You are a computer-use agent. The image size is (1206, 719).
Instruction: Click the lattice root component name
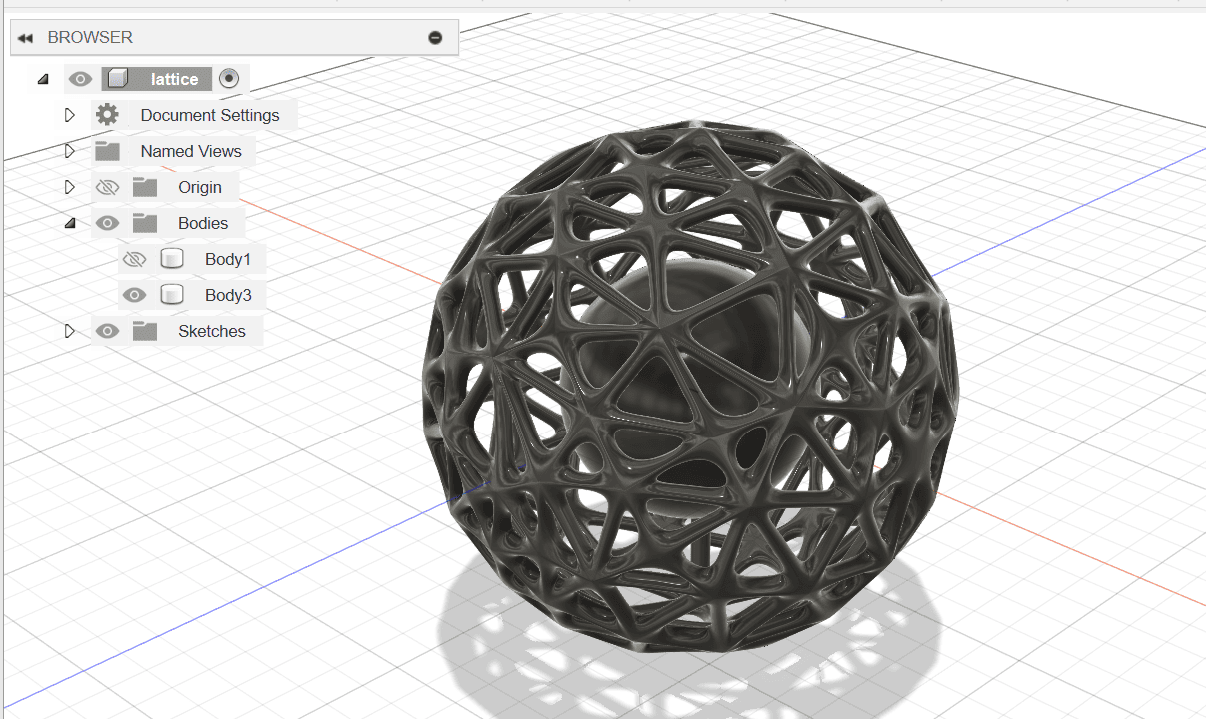coord(175,79)
